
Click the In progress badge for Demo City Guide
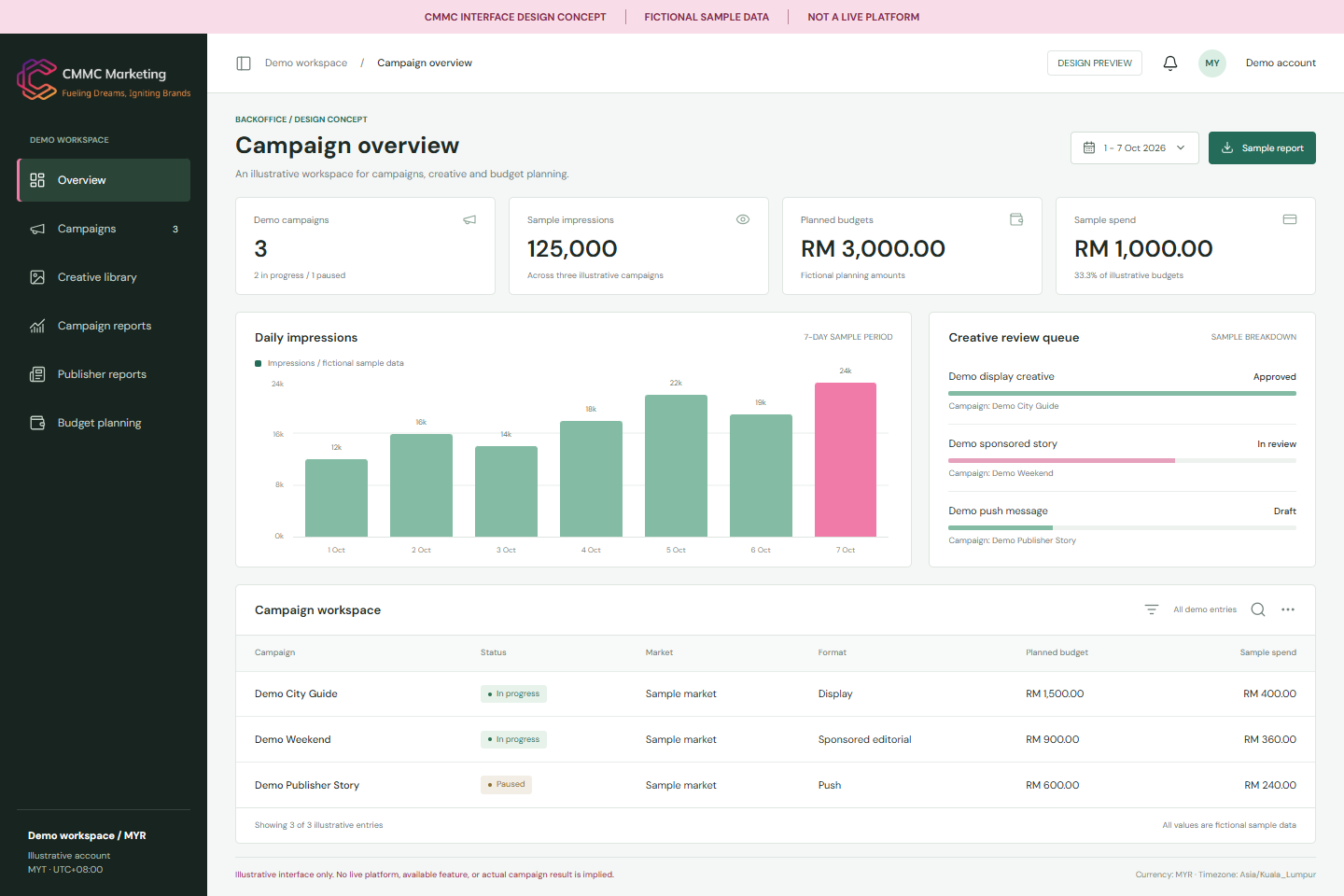tap(513, 693)
